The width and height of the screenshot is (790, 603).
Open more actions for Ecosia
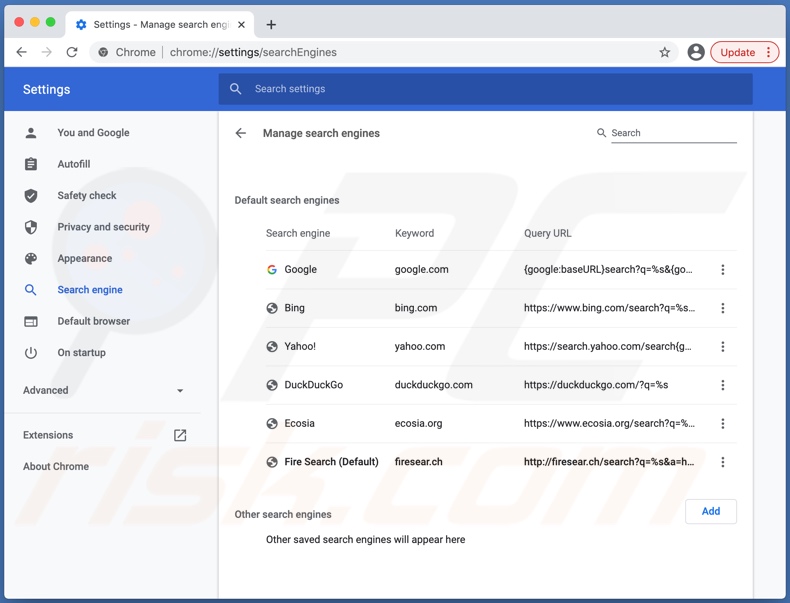point(722,424)
